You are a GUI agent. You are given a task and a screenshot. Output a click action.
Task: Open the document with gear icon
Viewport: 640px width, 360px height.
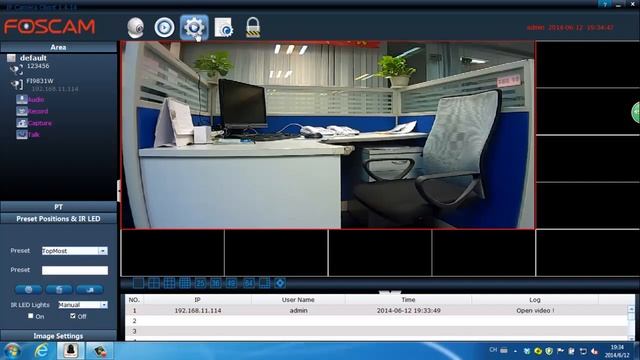click(x=223, y=28)
